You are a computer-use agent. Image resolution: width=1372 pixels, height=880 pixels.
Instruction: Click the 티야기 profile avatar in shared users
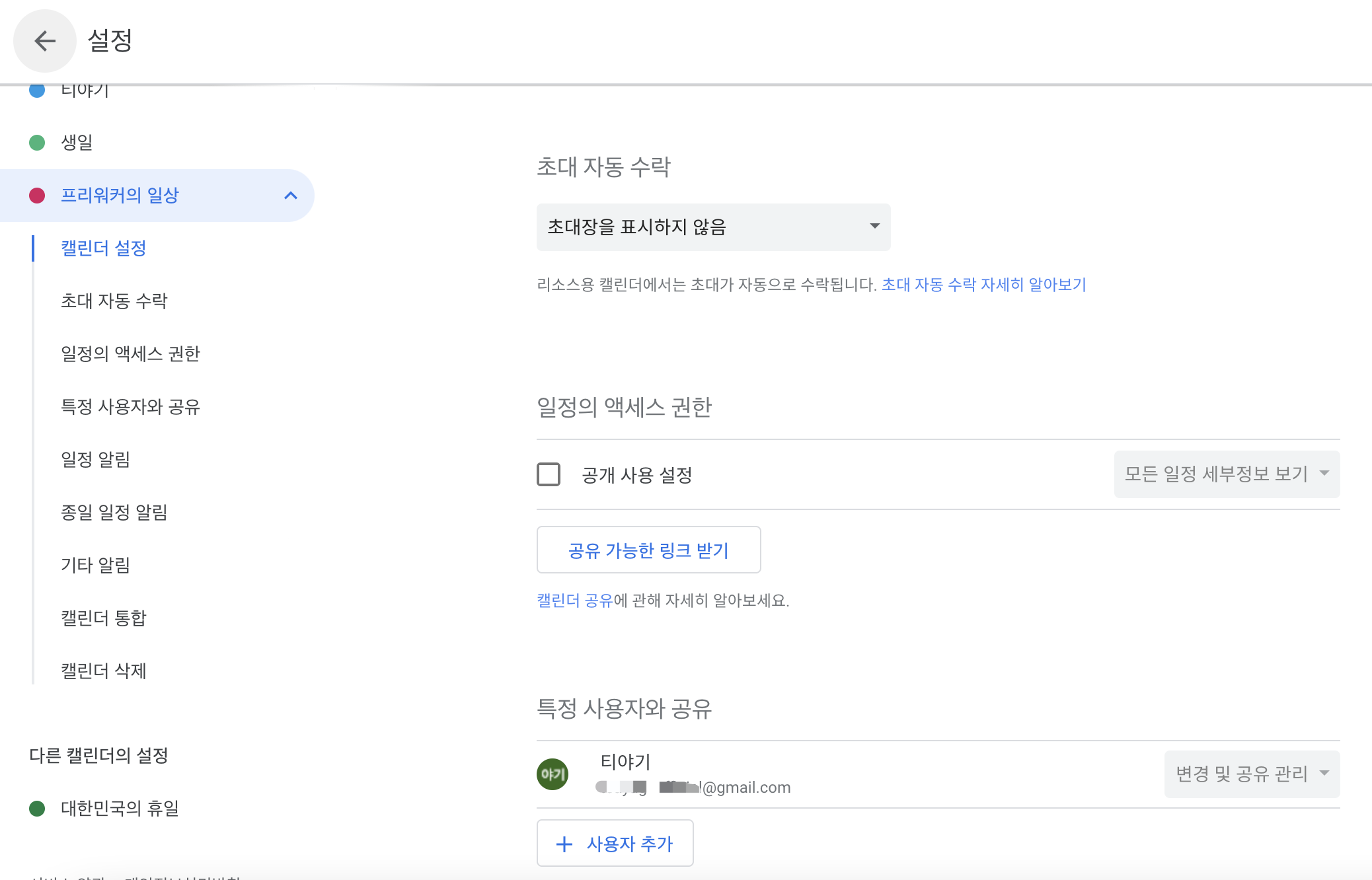pyautogui.click(x=553, y=773)
